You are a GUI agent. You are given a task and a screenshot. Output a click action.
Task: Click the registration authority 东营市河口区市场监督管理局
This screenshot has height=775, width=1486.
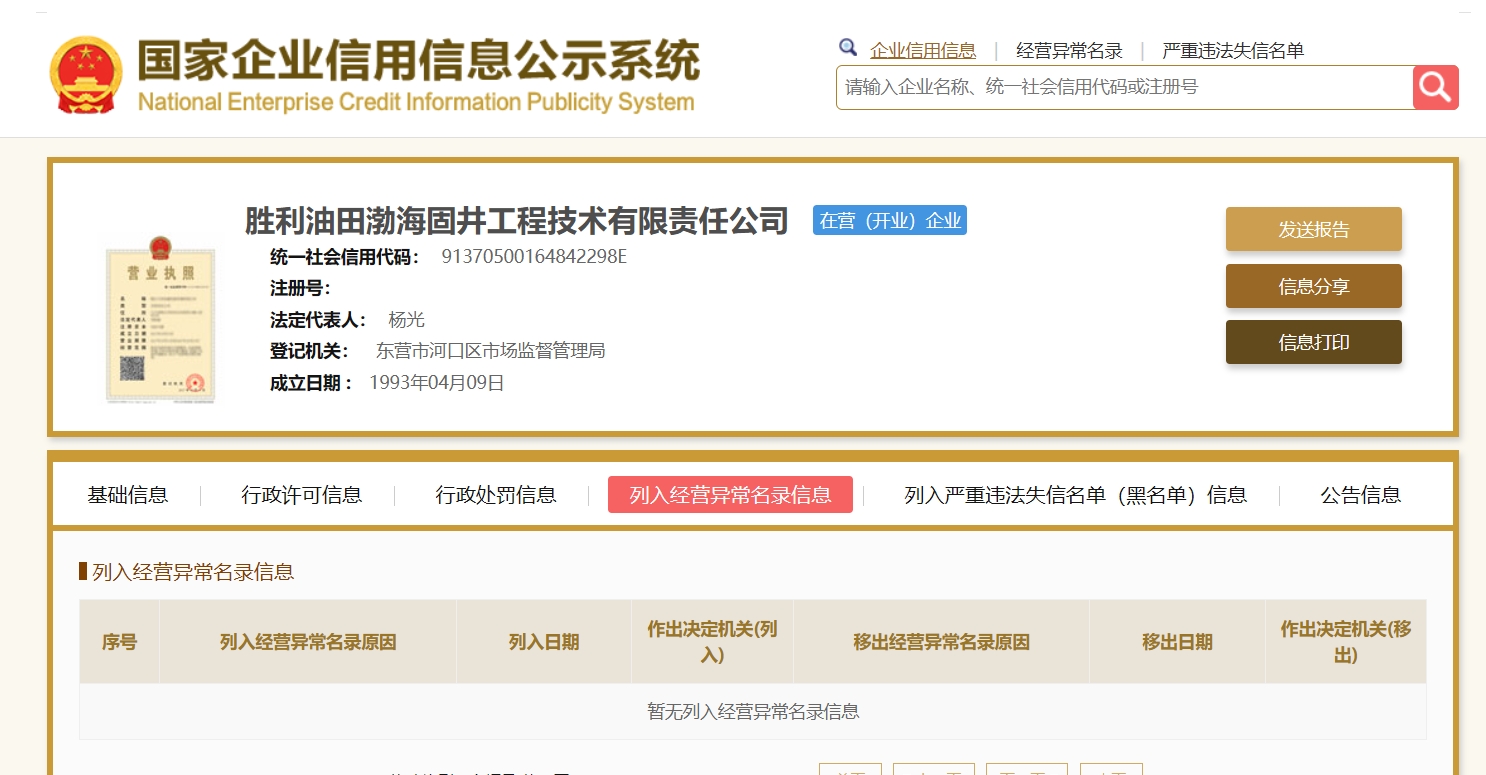point(491,351)
